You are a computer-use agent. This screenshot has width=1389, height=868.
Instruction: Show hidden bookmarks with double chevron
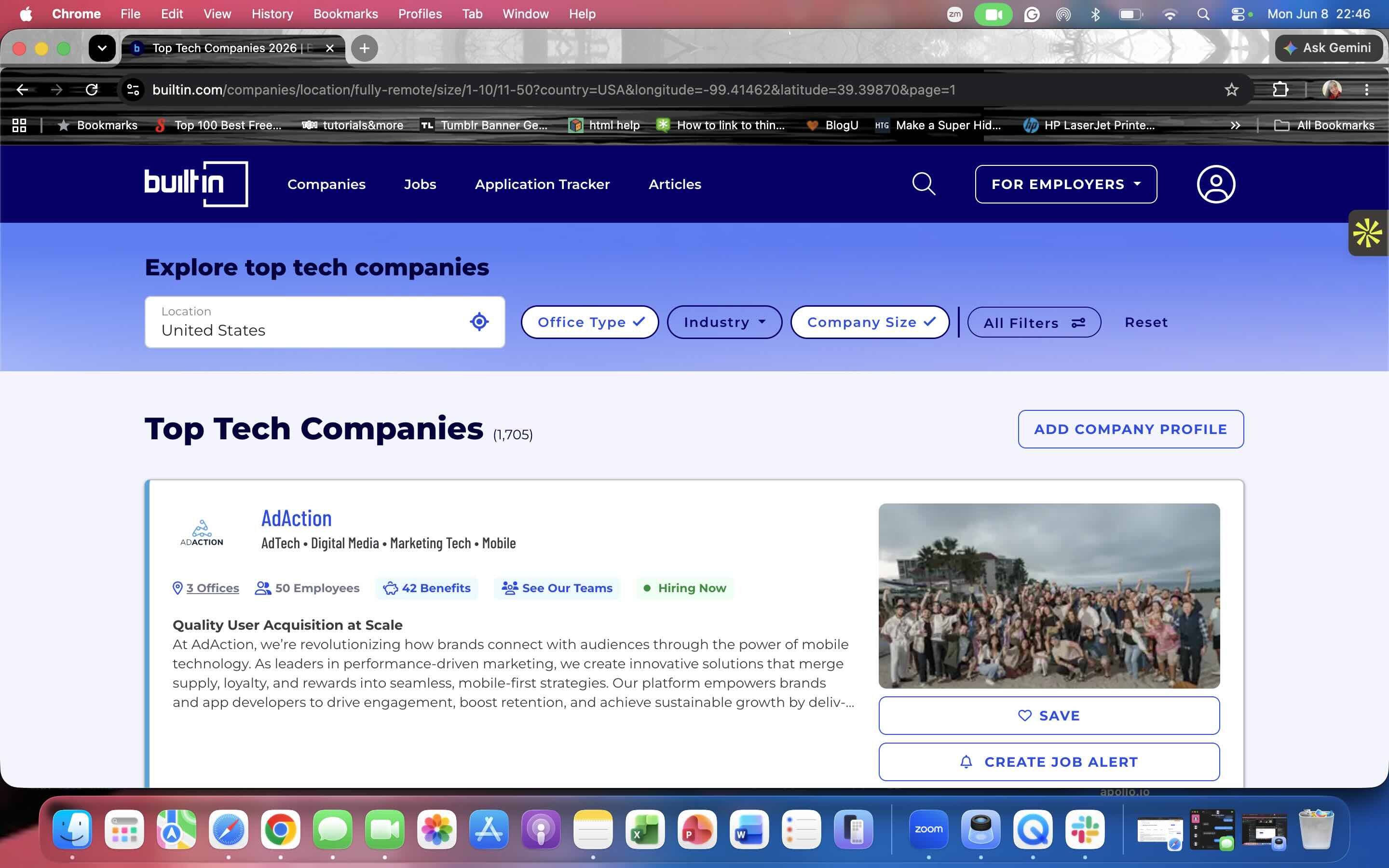click(1235, 125)
